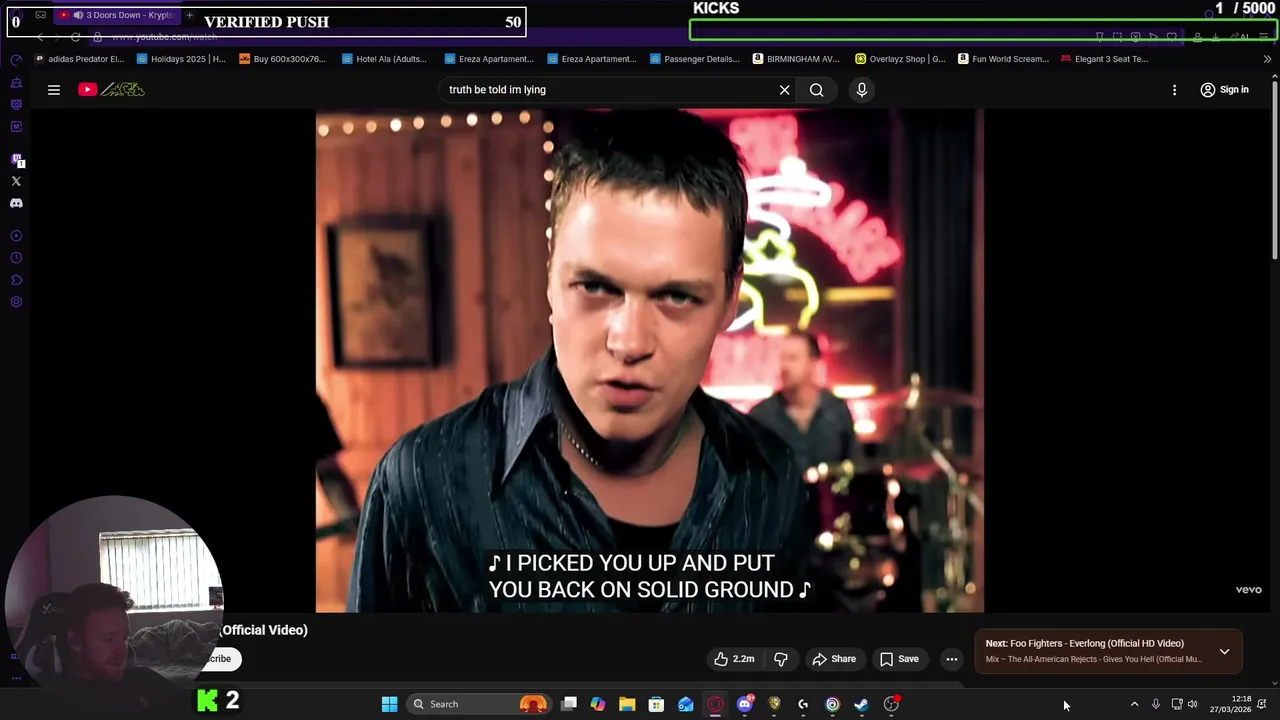The height and width of the screenshot is (720, 1280).
Task: Open the sidebar player icon
Action: pos(16,236)
